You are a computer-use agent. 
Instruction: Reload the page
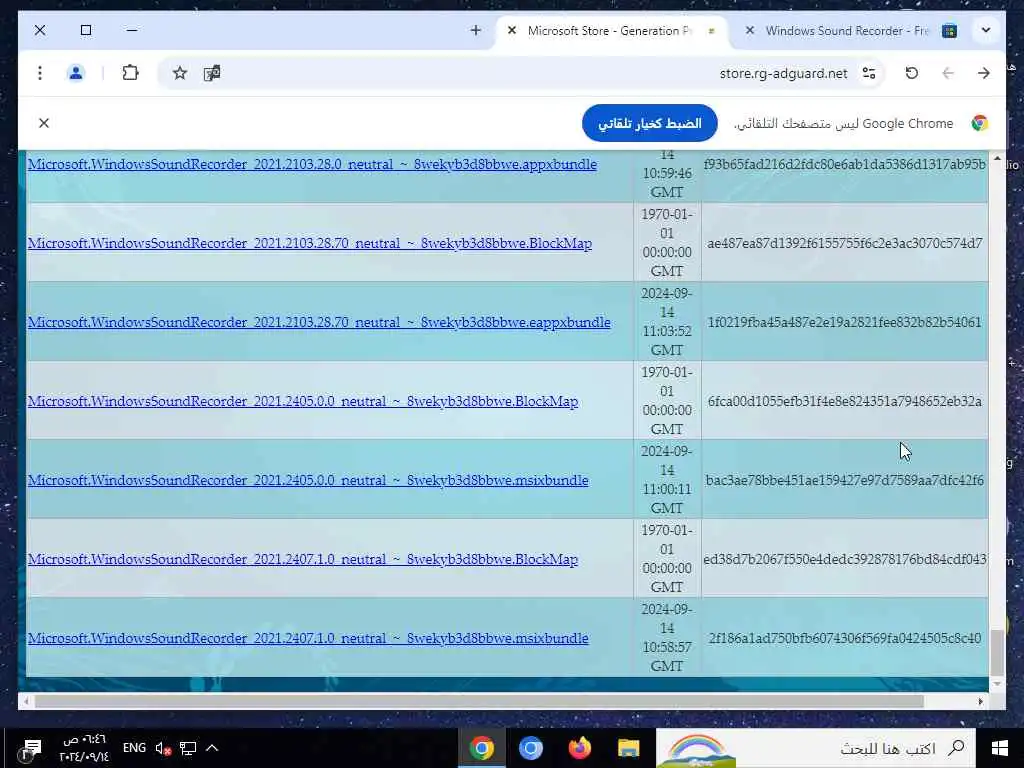[x=912, y=73]
